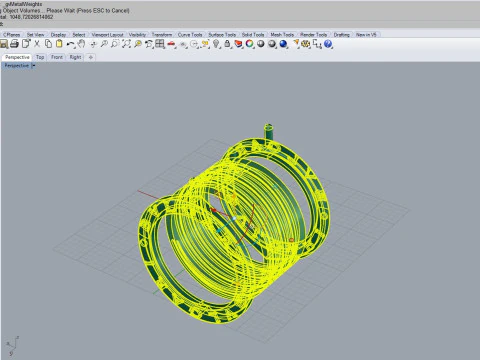Click the yellow dimension tool icon

tap(205, 44)
